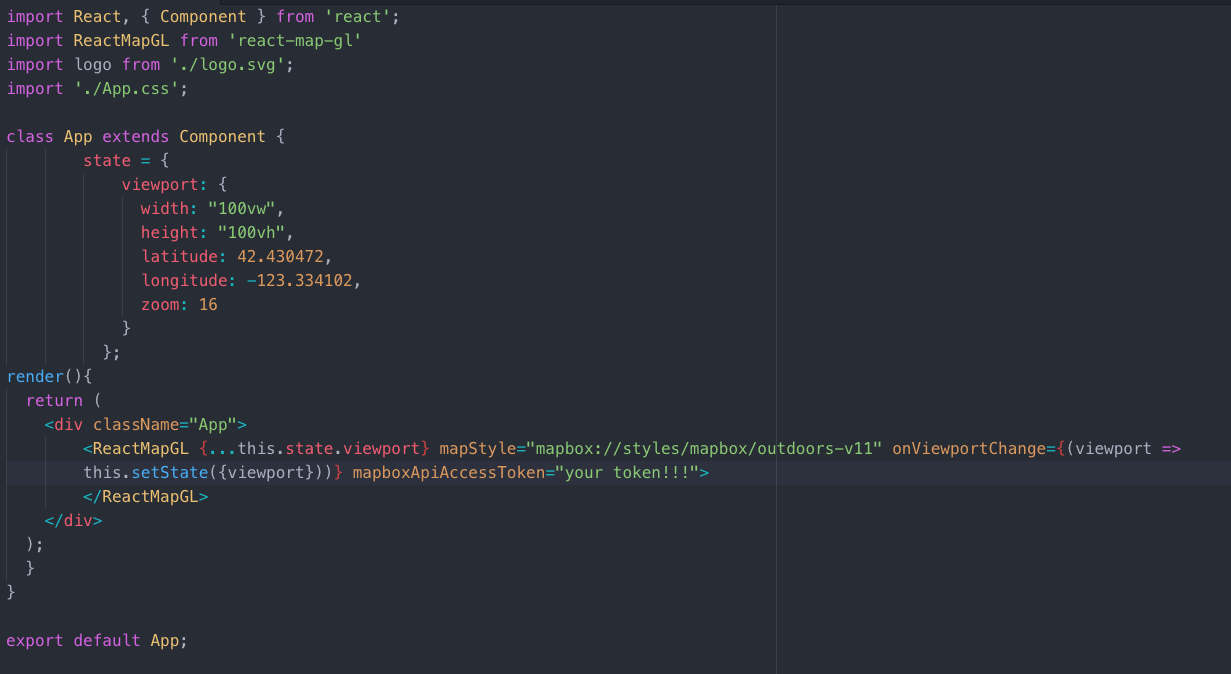
Task: Select the viewport object key
Action: [x=160, y=184]
